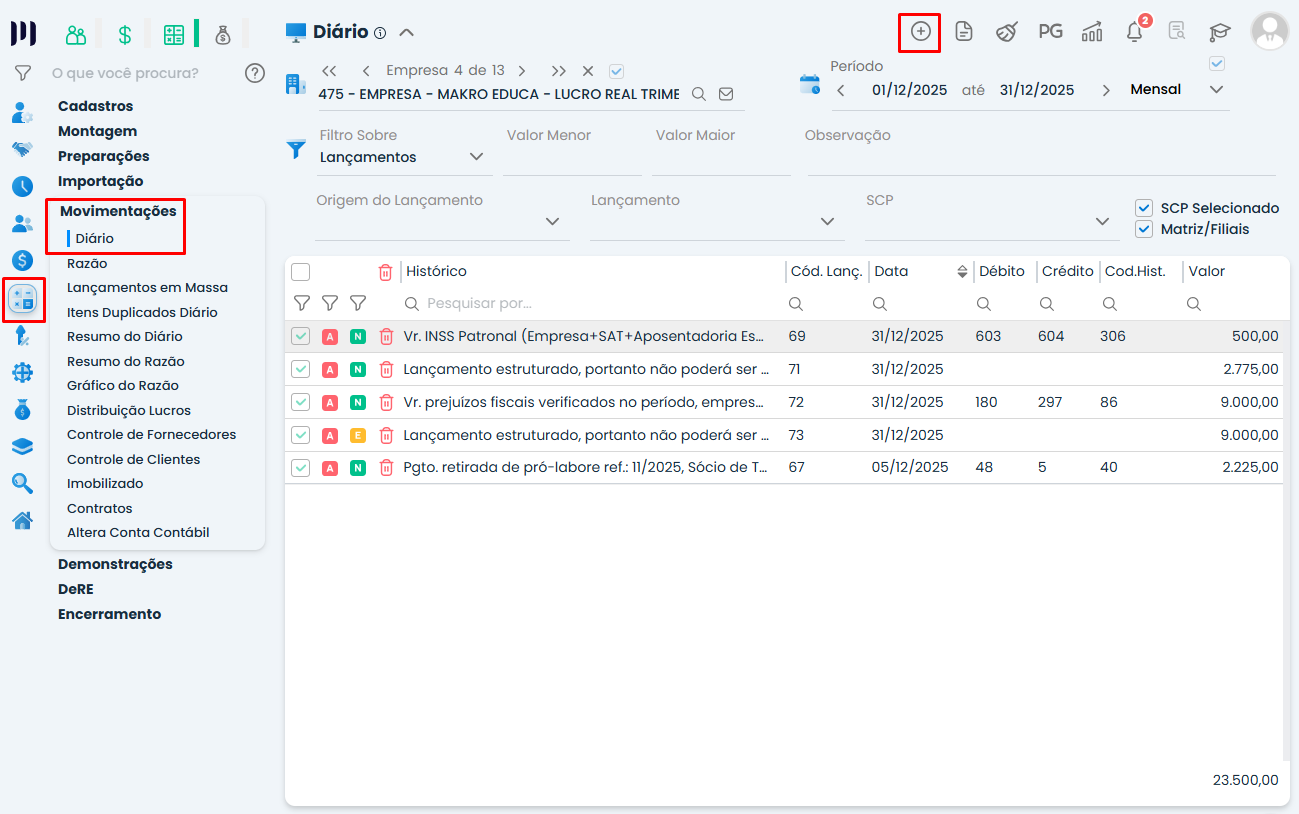Click the add new entry plus icon
This screenshot has height=814, width=1299.
pyautogui.click(x=920, y=32)
